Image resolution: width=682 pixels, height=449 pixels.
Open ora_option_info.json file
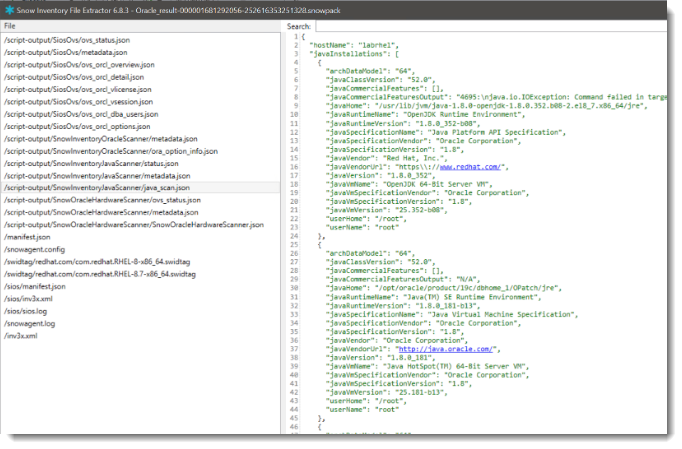point(111,151)
